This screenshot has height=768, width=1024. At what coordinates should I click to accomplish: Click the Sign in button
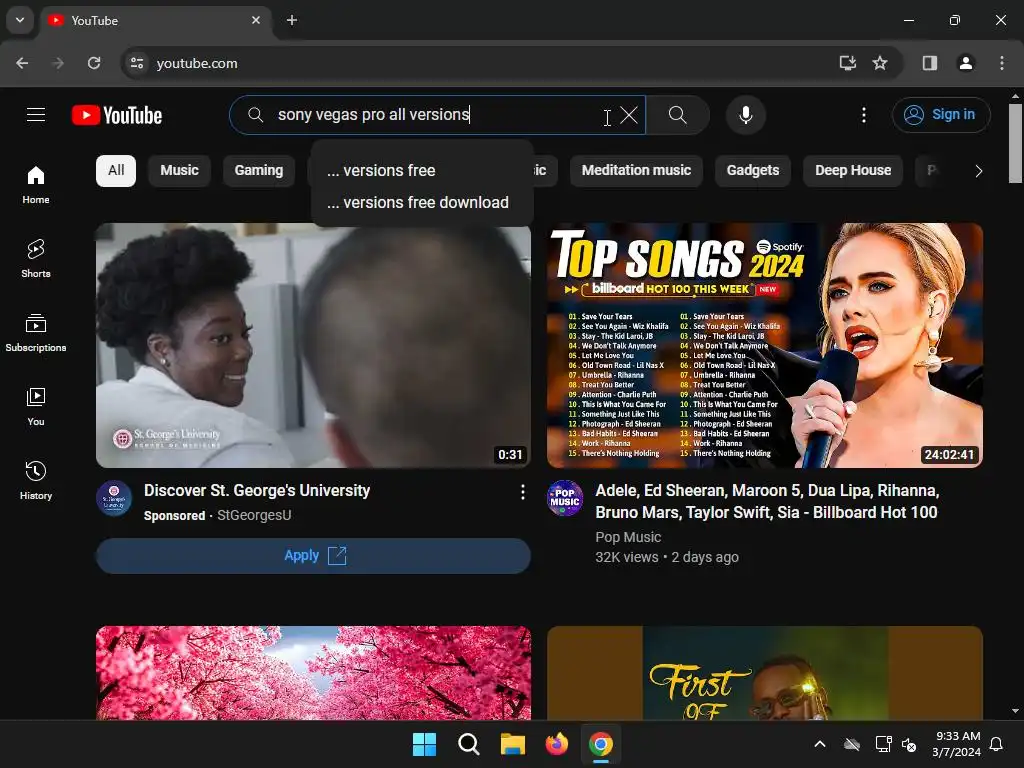coord(941,115)
